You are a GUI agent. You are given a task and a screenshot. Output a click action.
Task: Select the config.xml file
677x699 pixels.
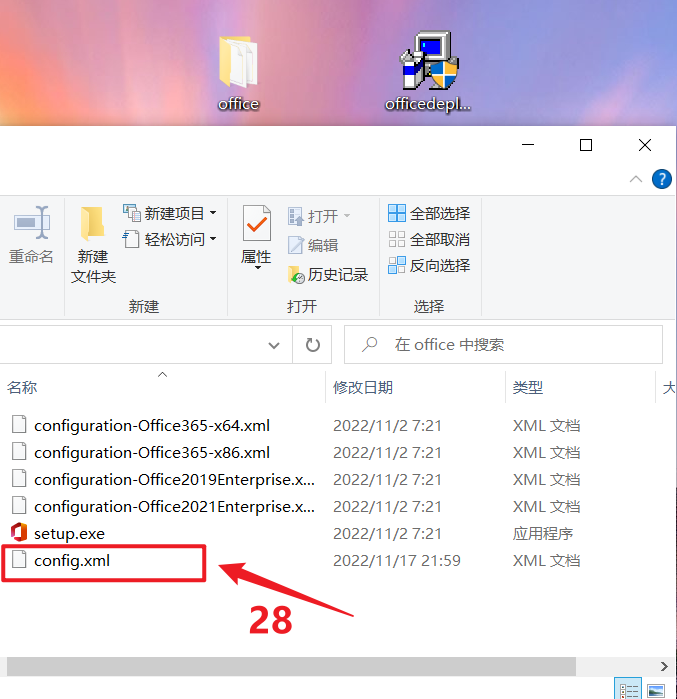[71, 560]
